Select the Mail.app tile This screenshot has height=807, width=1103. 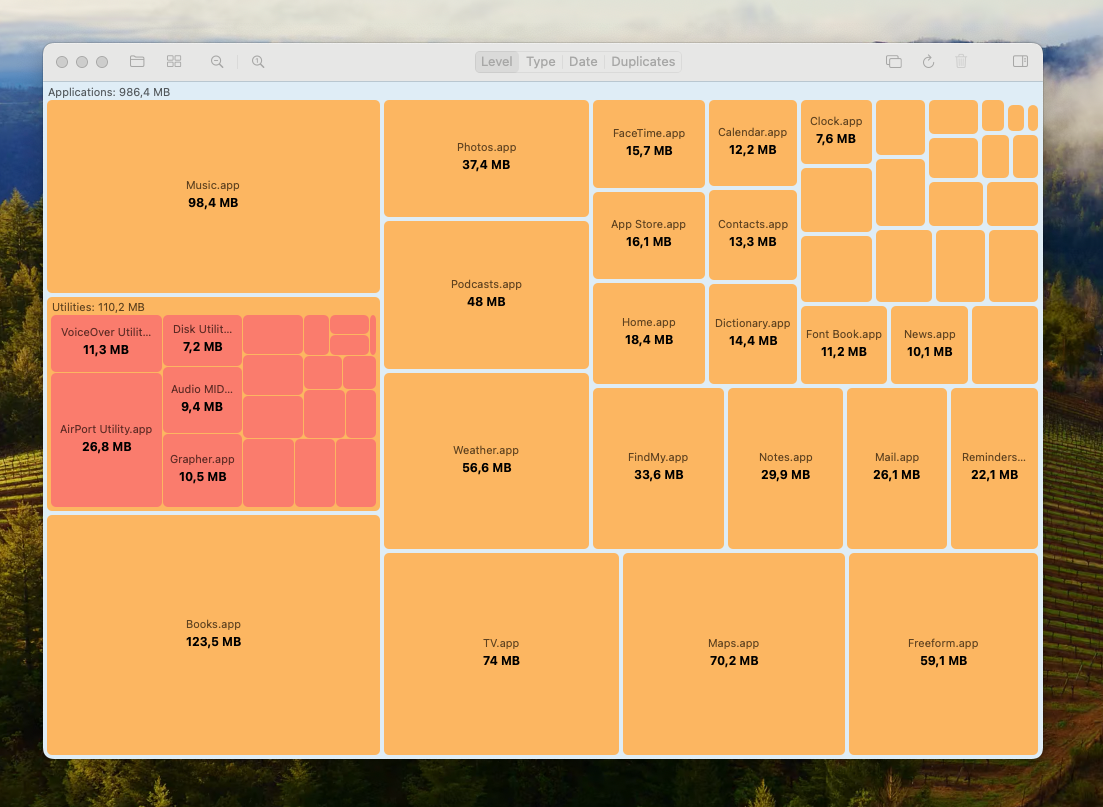897,468
